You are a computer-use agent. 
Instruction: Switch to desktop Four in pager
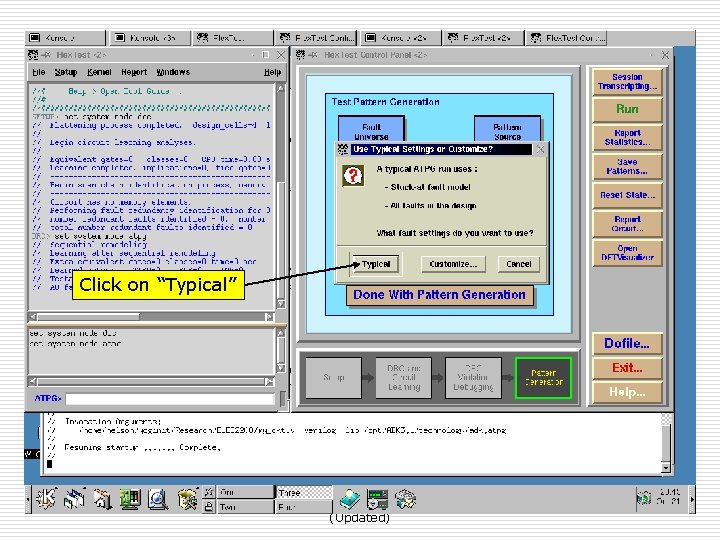tap(304, 506)
